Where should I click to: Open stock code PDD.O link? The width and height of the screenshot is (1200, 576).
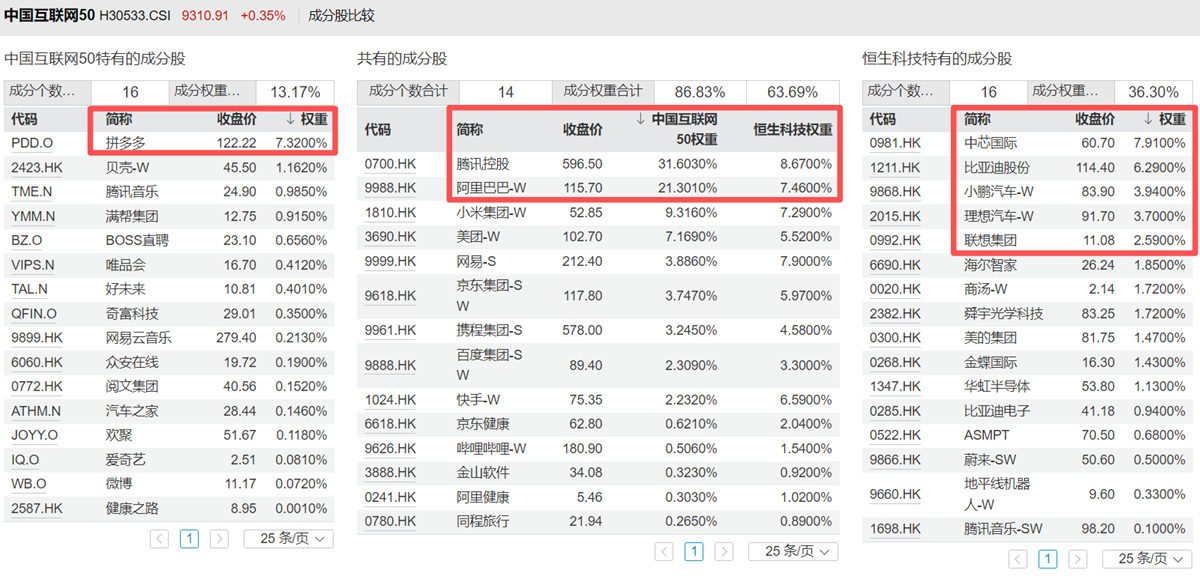[32, 143]
